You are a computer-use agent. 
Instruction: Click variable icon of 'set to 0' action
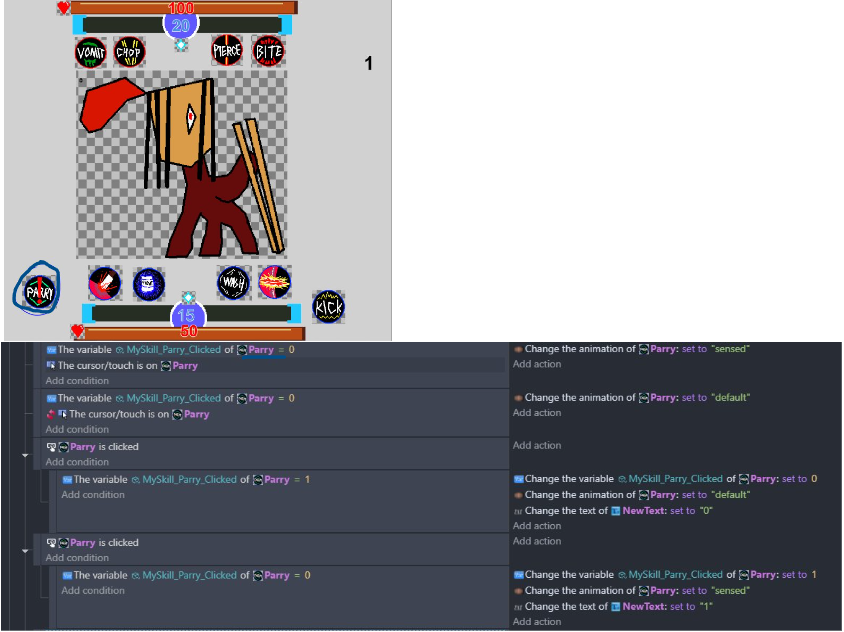518,479
